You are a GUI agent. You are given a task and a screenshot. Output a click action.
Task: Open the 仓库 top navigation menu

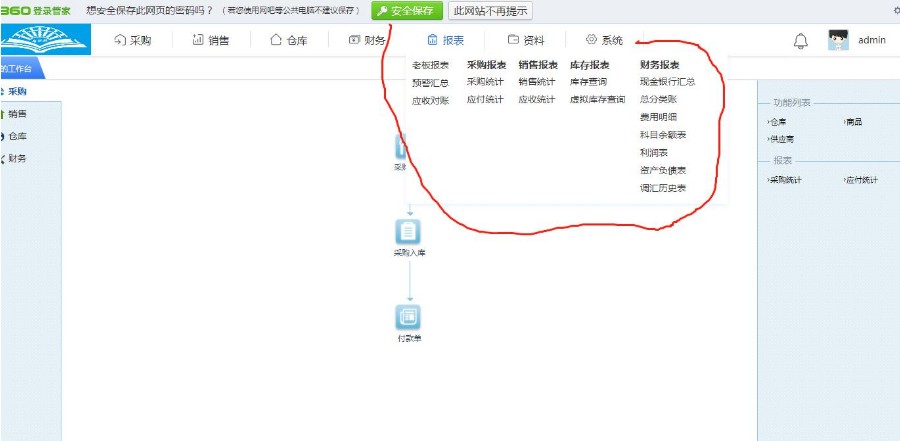pyautogui.click(x=289, y=41)
